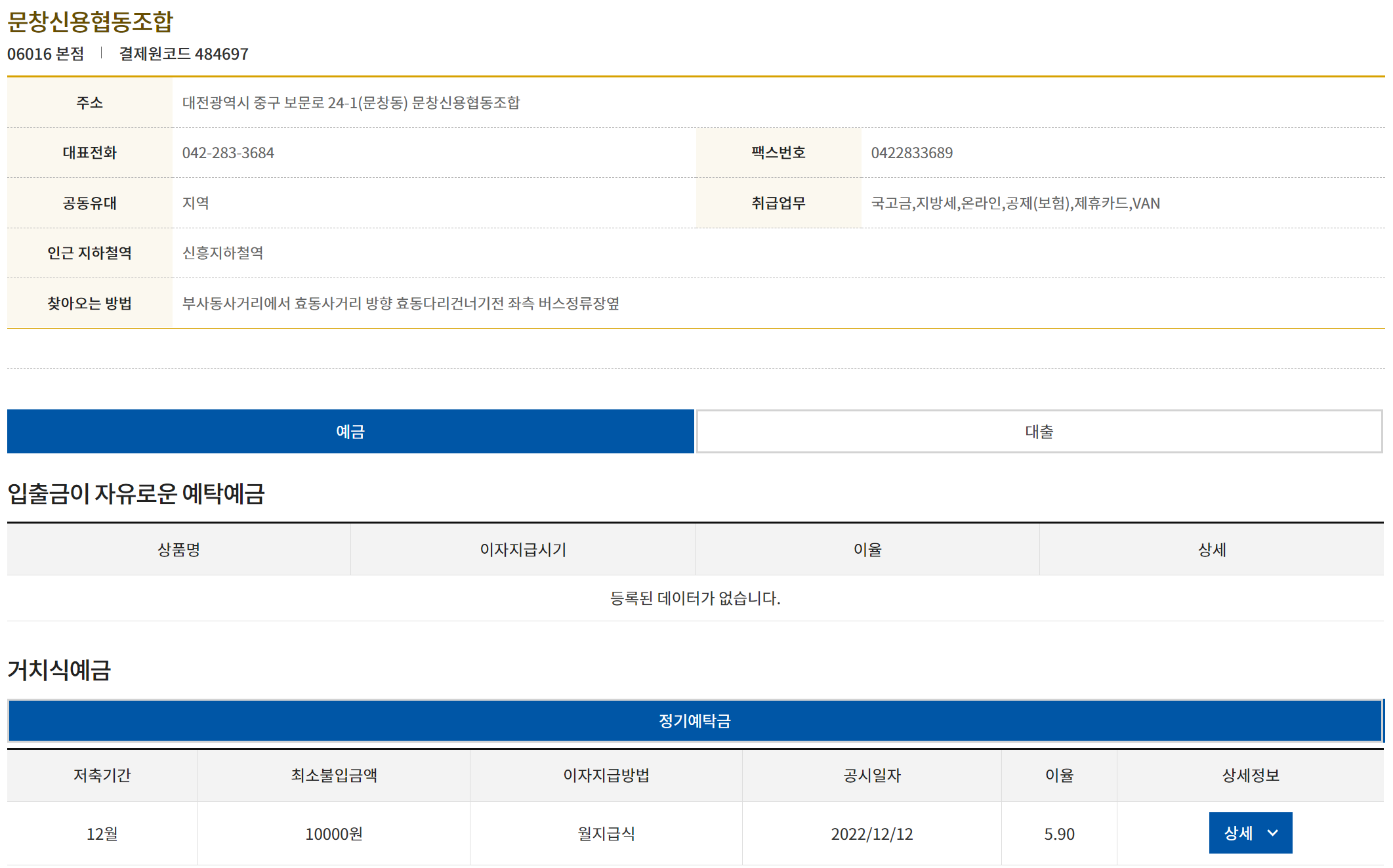Click the 상품명 column header
Viewport: 1393px width, 868px height.
tap(178, 549)
